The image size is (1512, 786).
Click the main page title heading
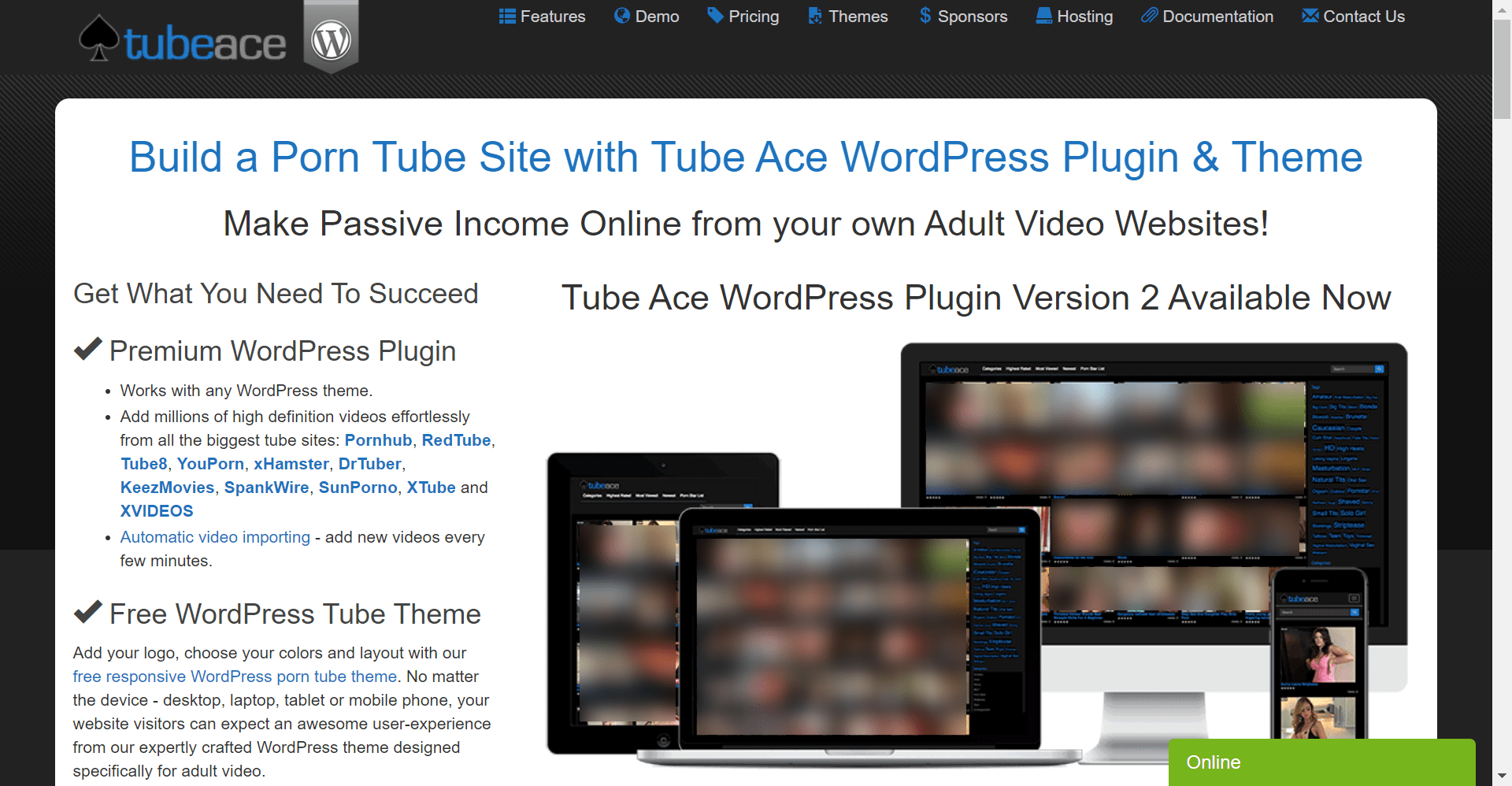746,157
